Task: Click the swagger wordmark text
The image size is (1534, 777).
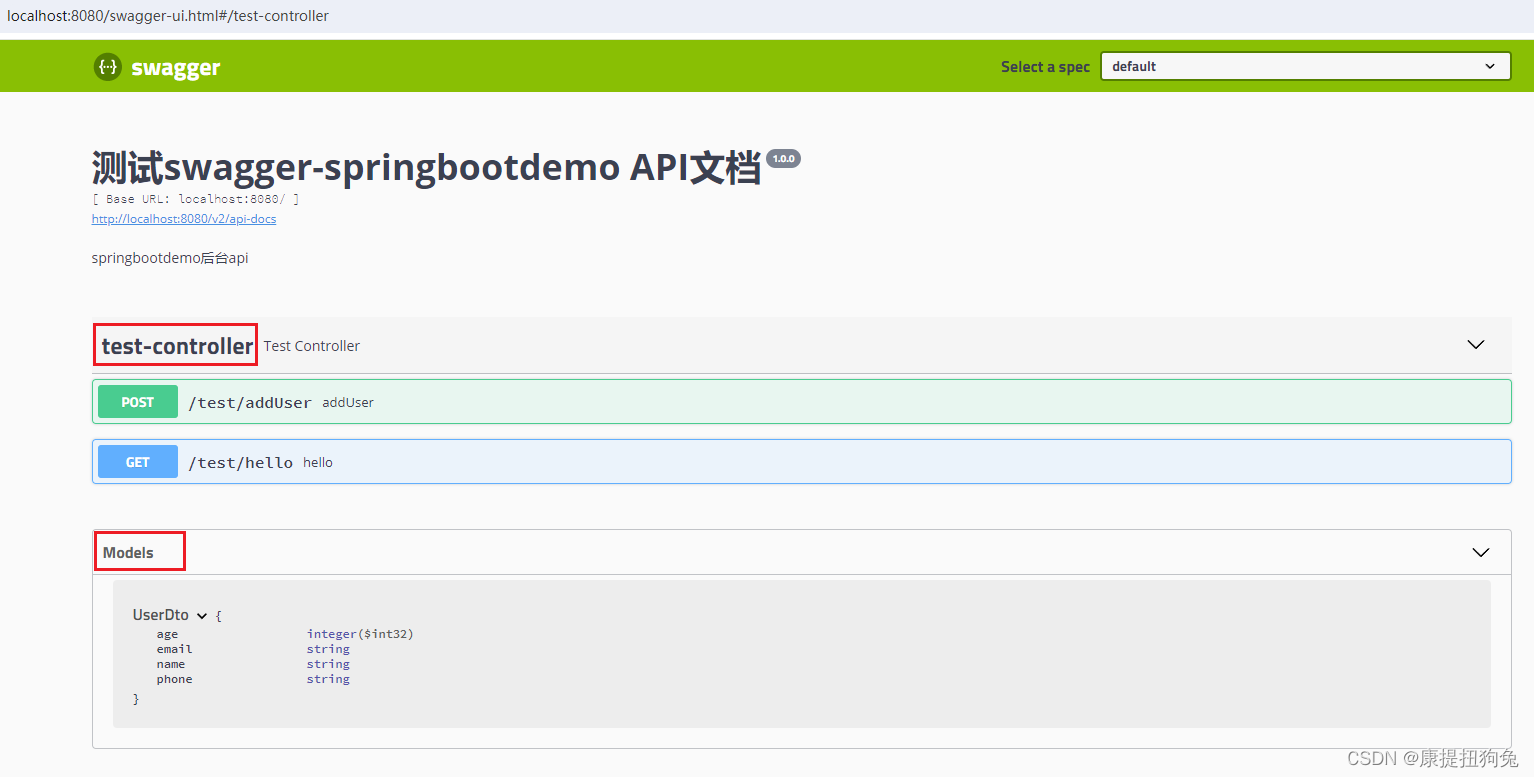Action: point(176,68)
